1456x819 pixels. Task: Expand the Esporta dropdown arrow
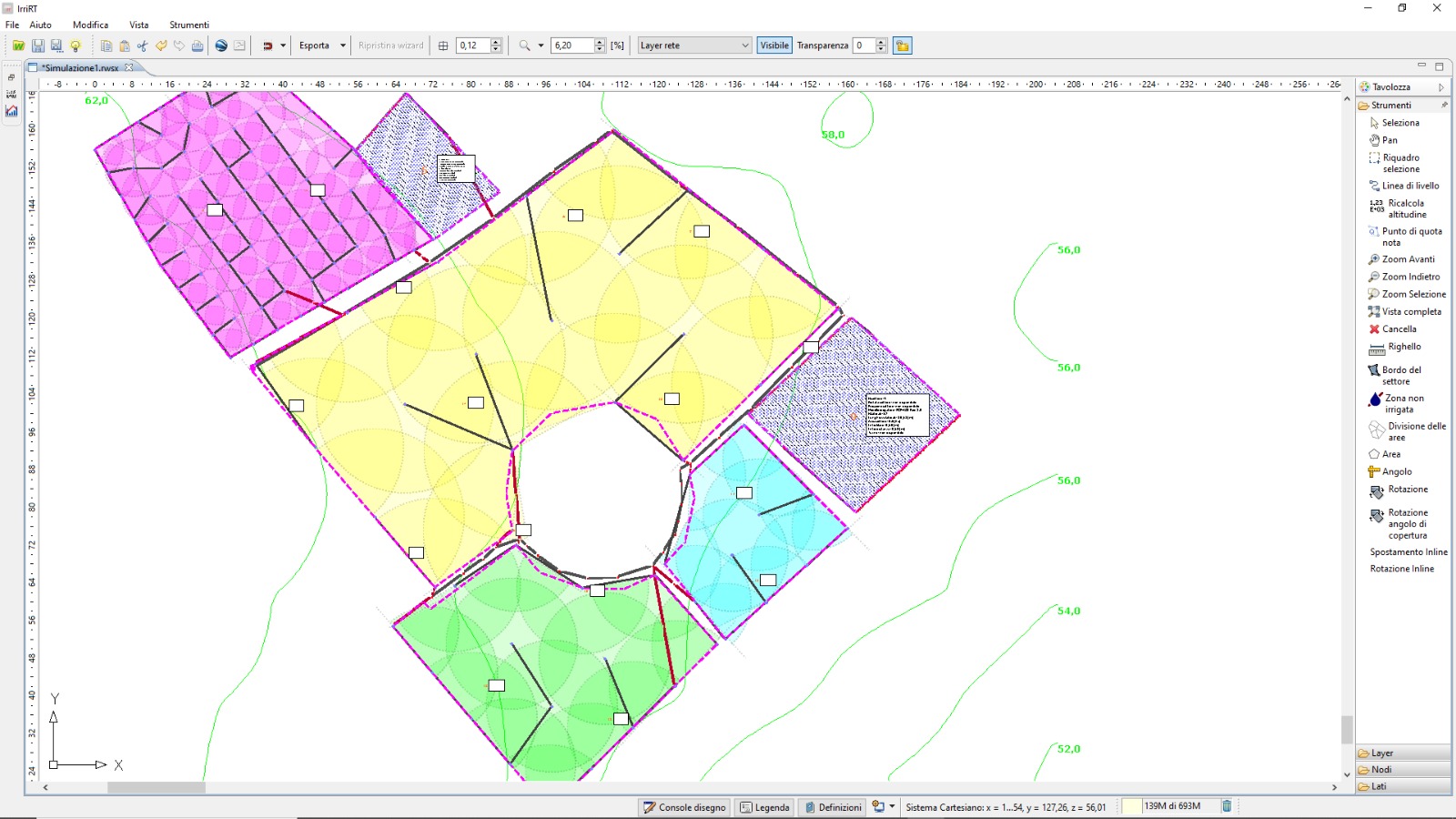[343, 45]
